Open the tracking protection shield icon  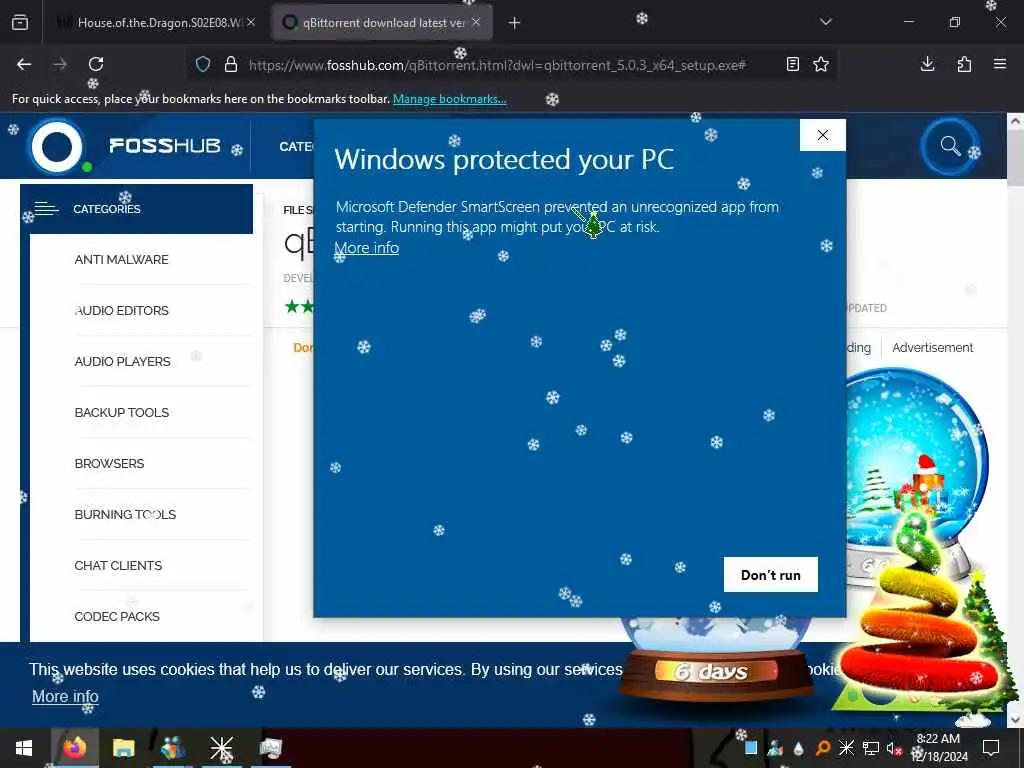203,64
